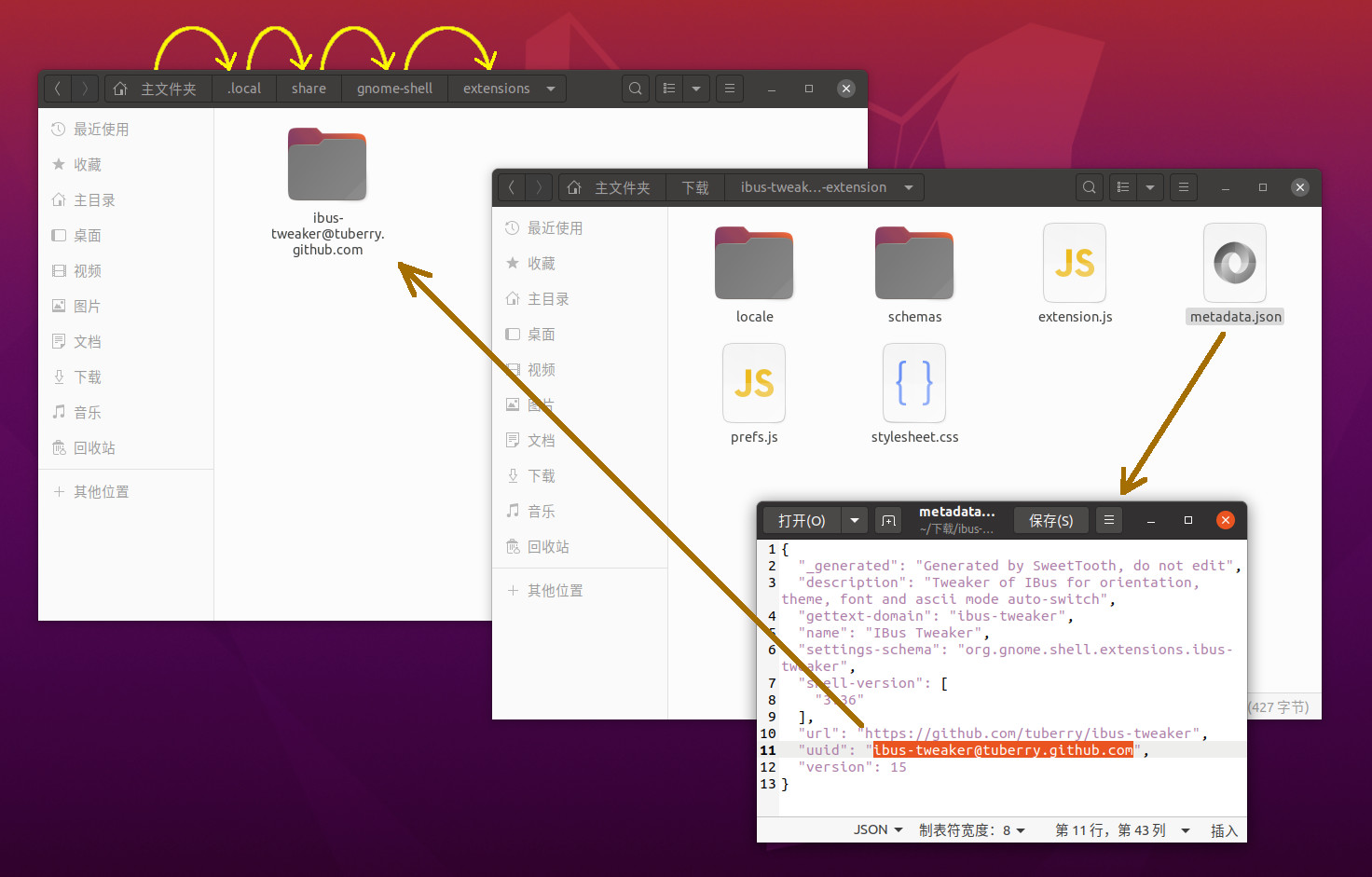
Task: Expand recent files arrow beside 打开(O)
Action: (855, 520)
